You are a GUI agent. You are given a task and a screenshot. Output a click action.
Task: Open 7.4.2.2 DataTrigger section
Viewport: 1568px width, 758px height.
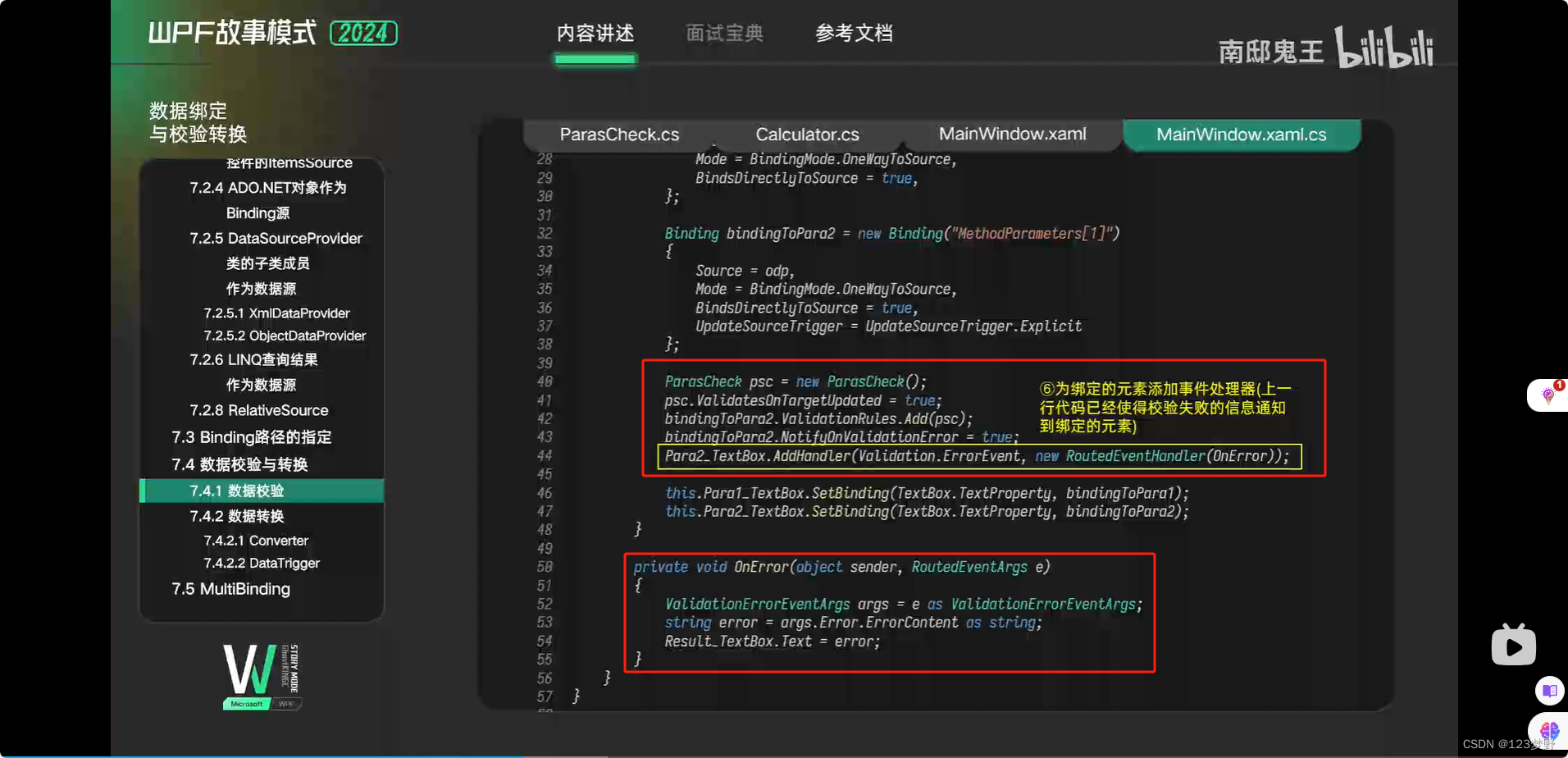[x=262, y=563]
